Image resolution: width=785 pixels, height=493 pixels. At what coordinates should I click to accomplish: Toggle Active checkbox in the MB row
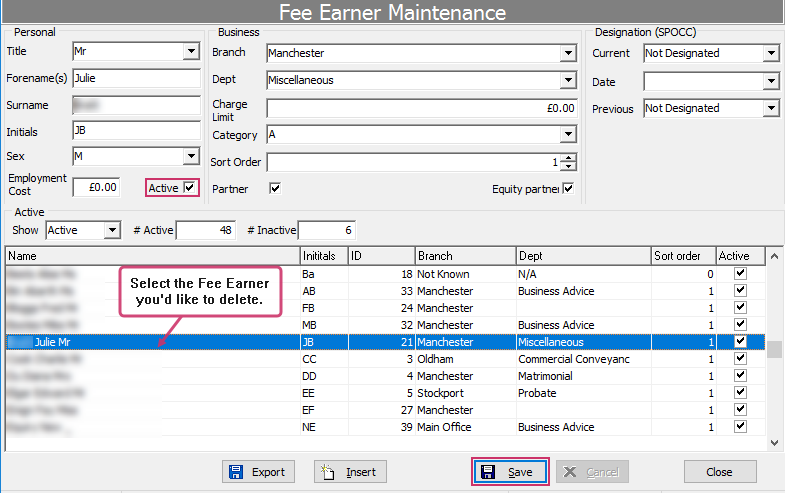[740, 324]
